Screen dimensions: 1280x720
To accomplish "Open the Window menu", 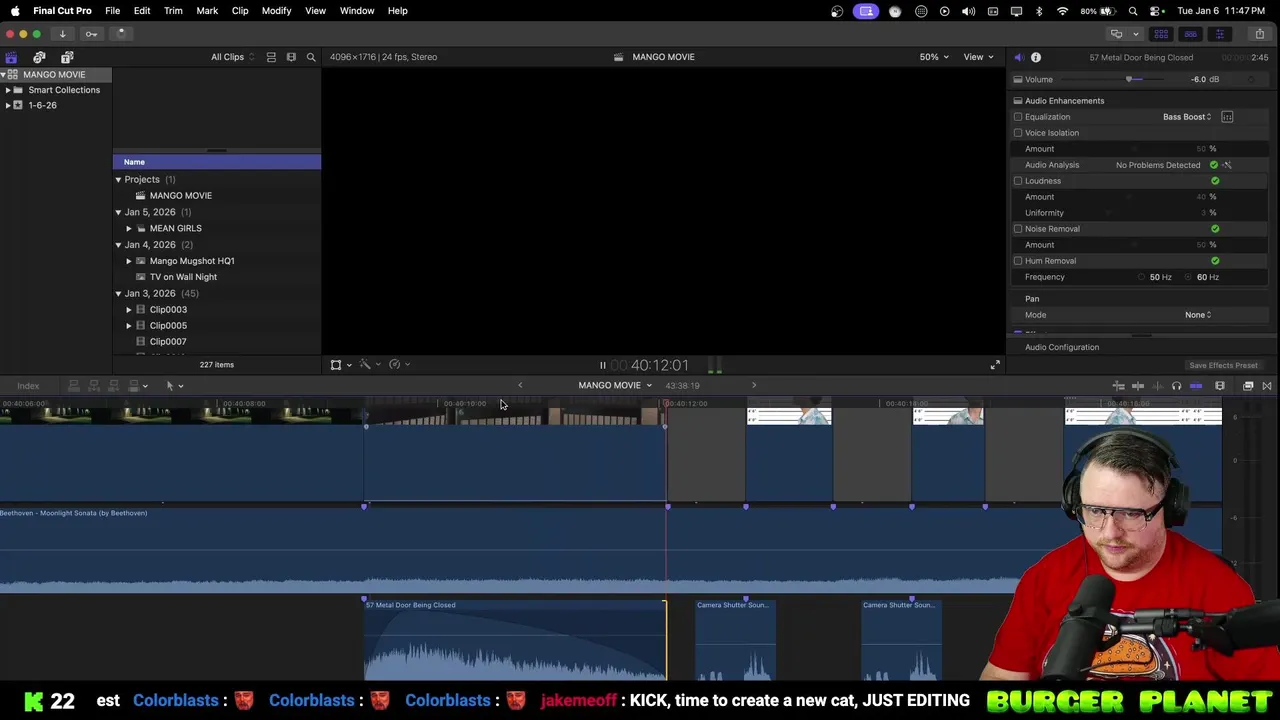I will [x=357, y=11].
